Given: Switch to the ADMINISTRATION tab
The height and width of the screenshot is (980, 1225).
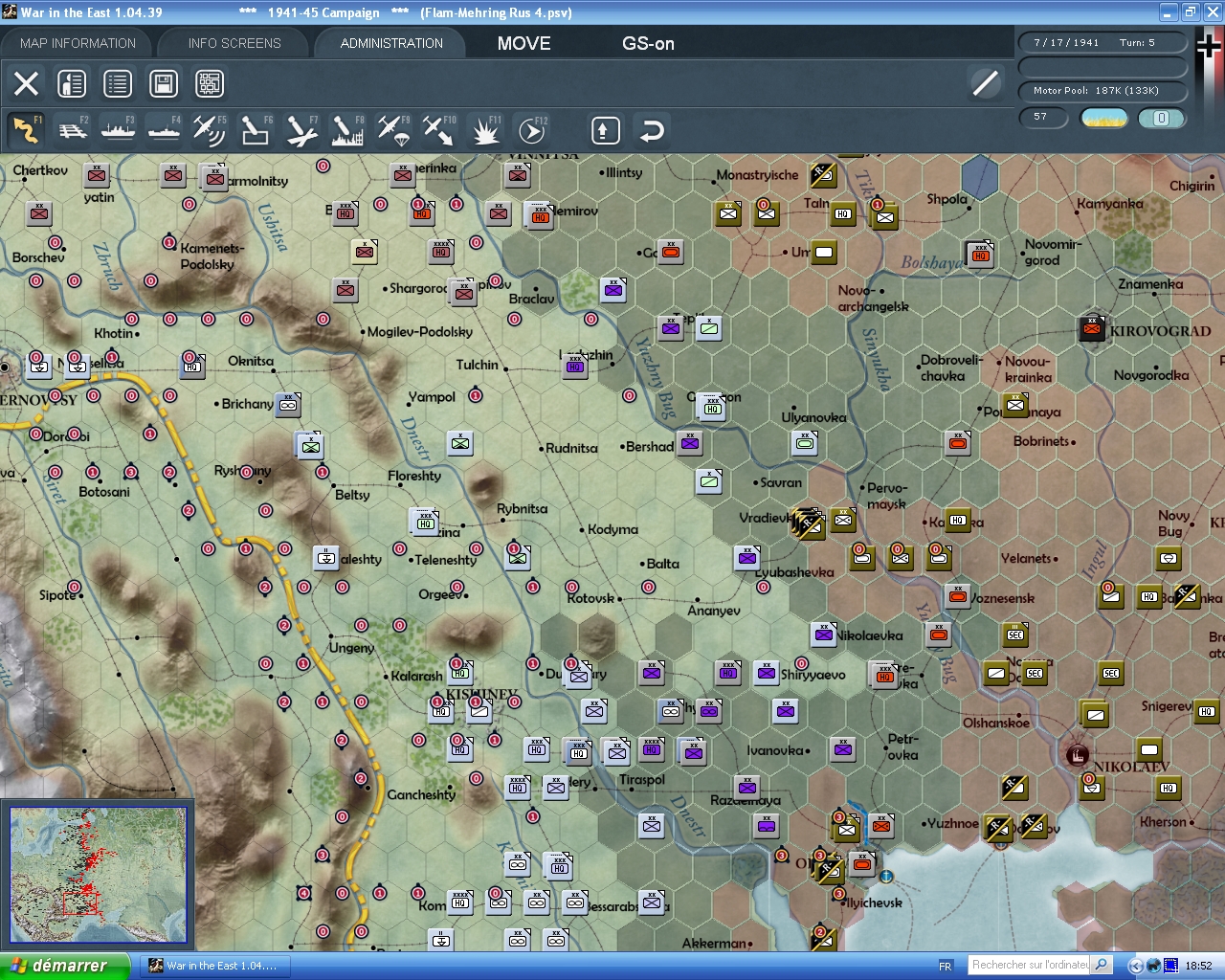Looking at the screenshot, I should pos(391,43).
